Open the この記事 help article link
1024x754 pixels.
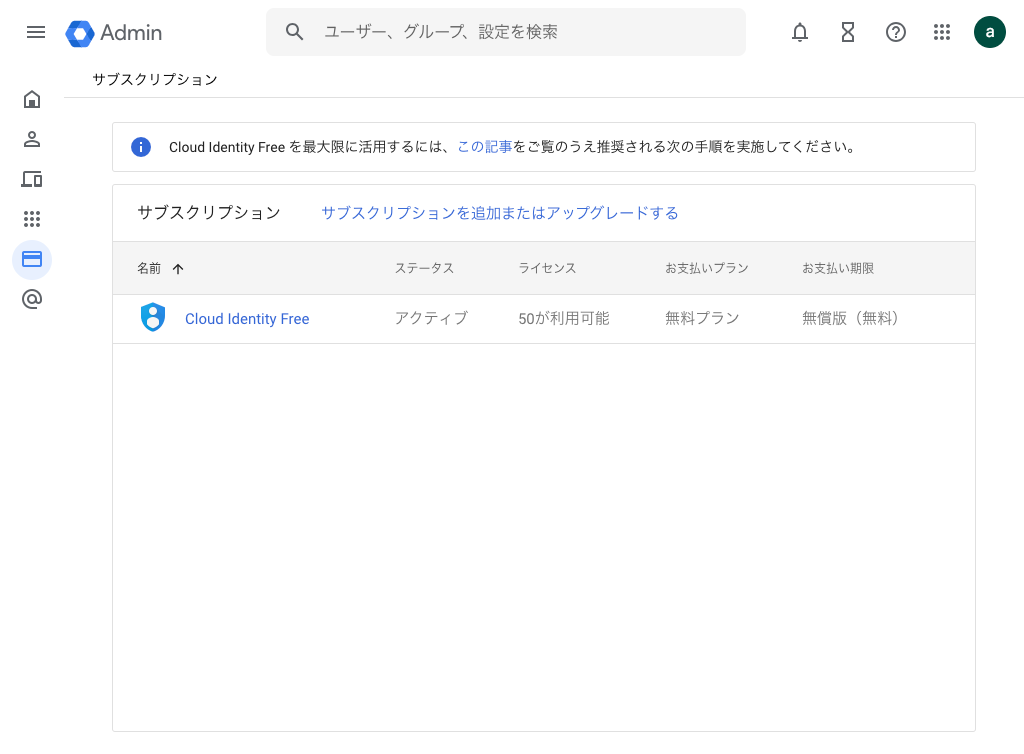point(483,147)
